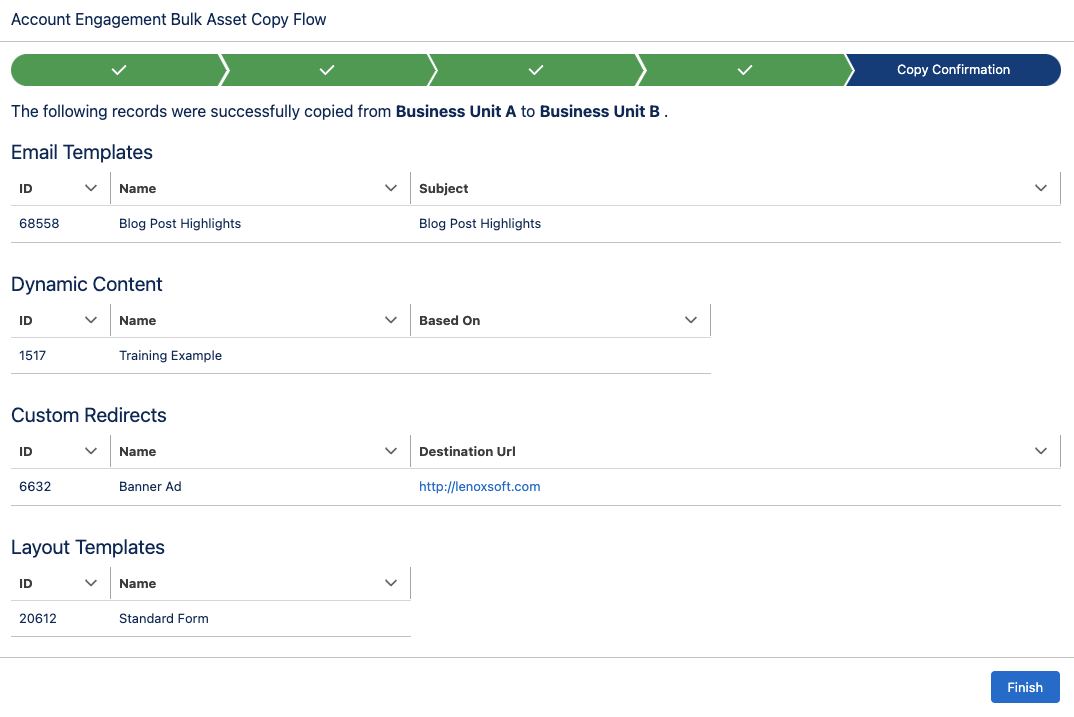The width and height of the screenshot is (1074, 717).
Task: Open Email Templates ID column menu
Action: pos(90,188)
